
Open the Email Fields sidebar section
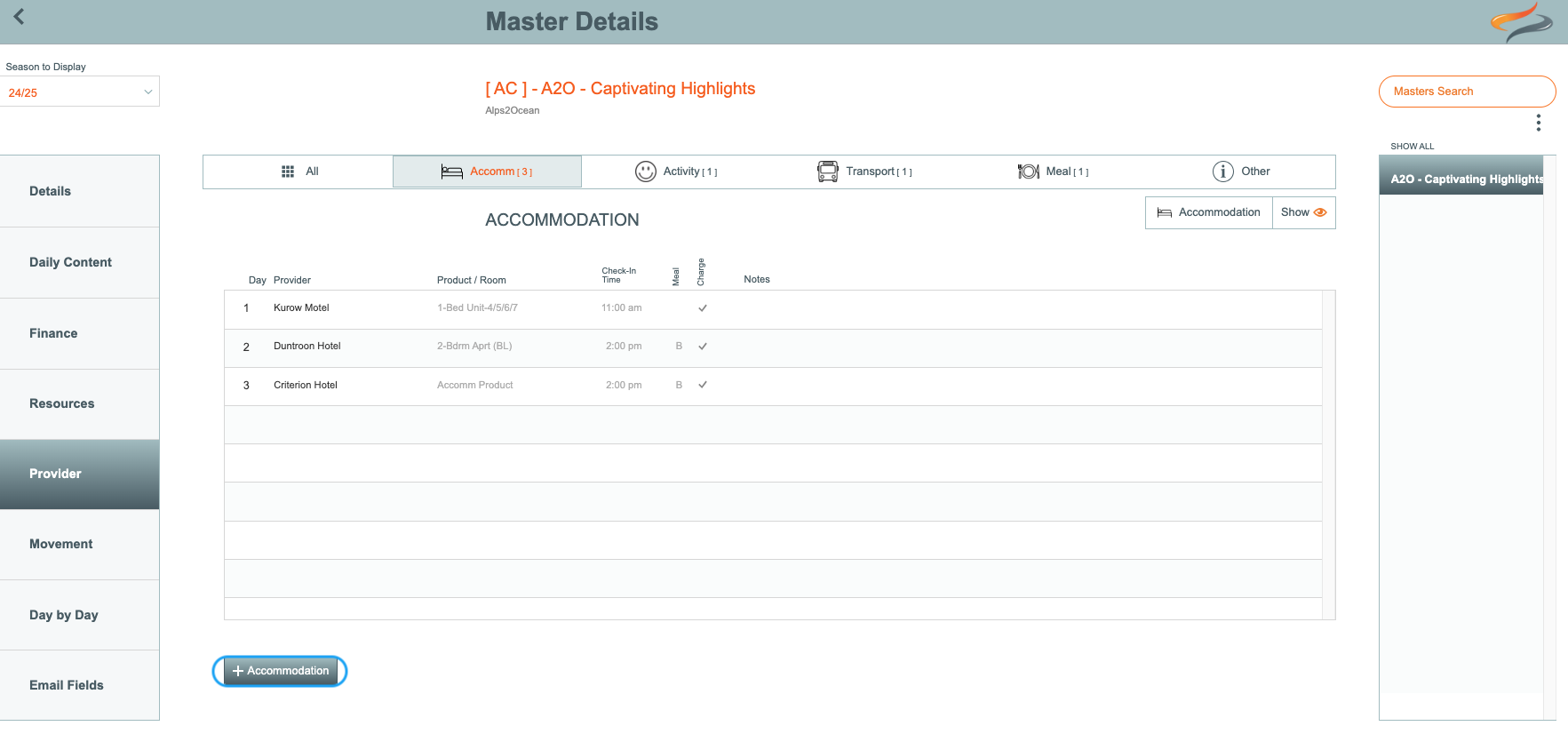tap(80, 685)
